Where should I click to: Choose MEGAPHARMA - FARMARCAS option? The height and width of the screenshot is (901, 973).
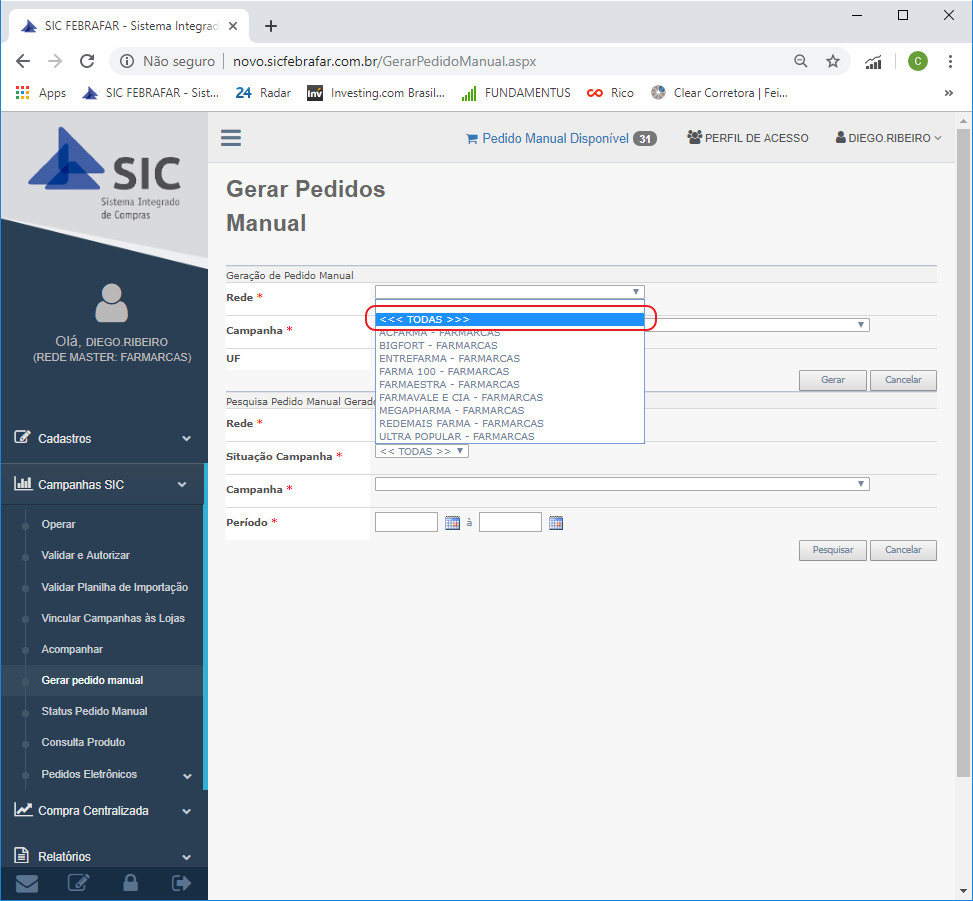[x=451, y=410]
